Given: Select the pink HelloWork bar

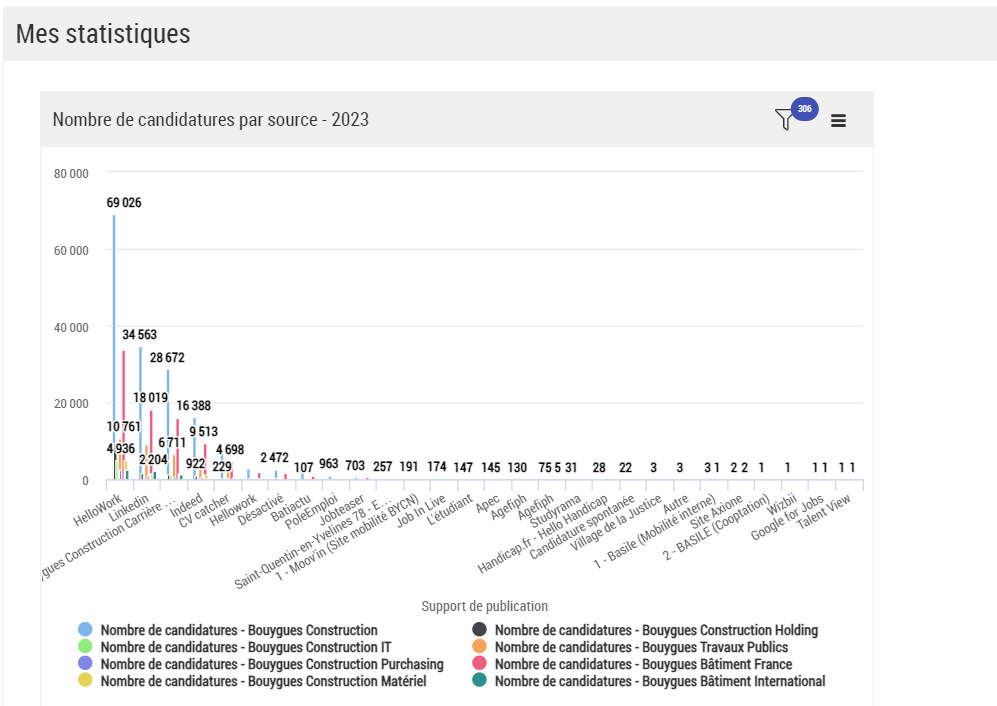Looking at the screenshot, I should pyautogui.click(x=124, y=415).
